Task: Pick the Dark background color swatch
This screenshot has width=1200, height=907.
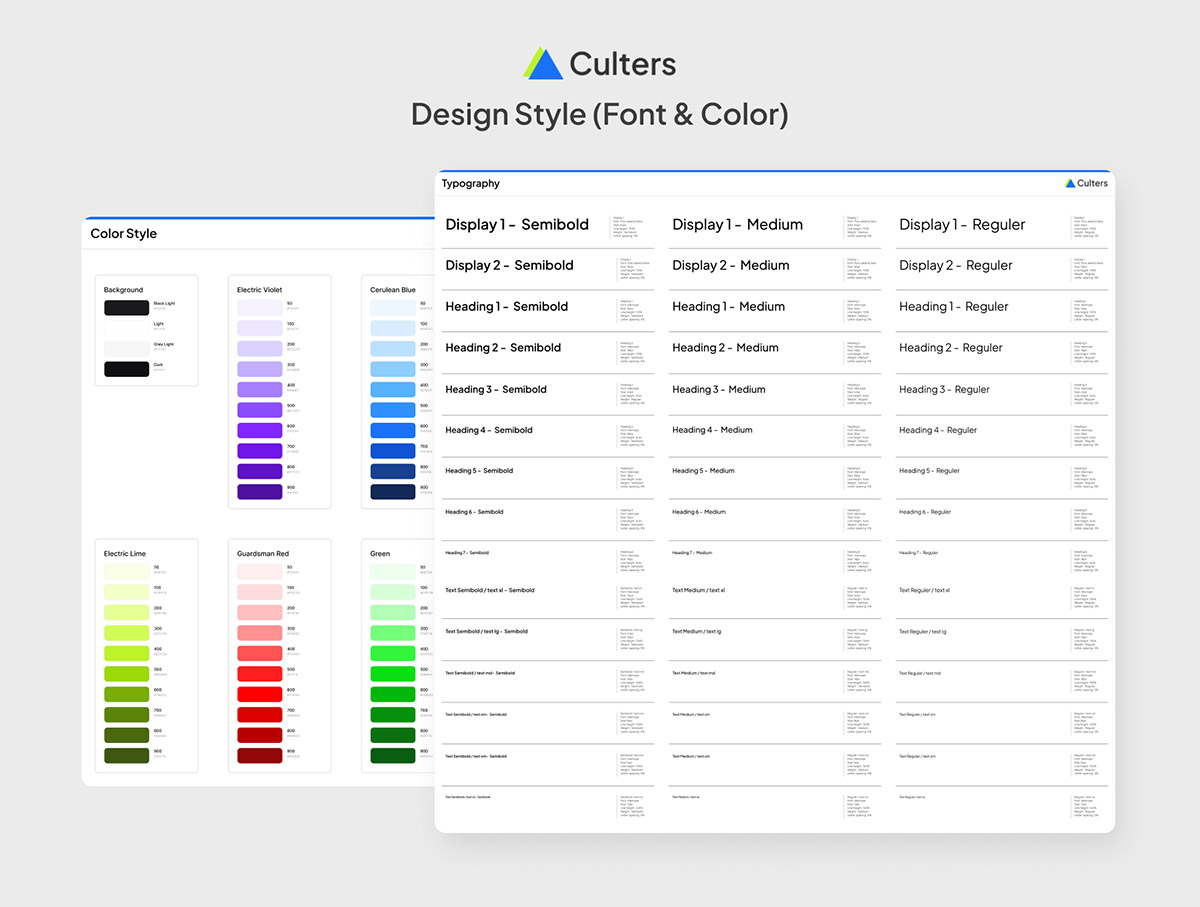Action: point(126,369)
